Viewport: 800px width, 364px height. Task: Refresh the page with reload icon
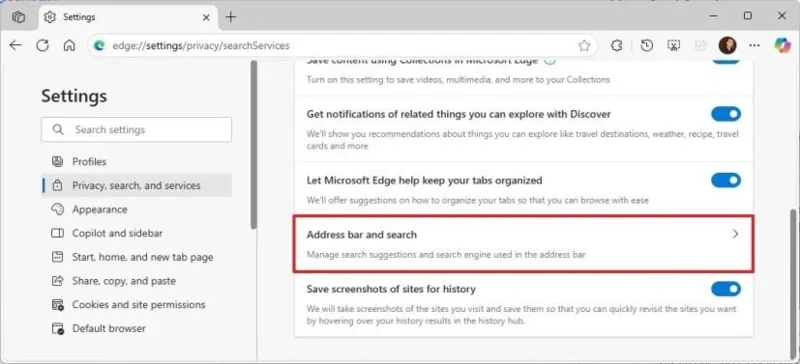coord(42,45)
